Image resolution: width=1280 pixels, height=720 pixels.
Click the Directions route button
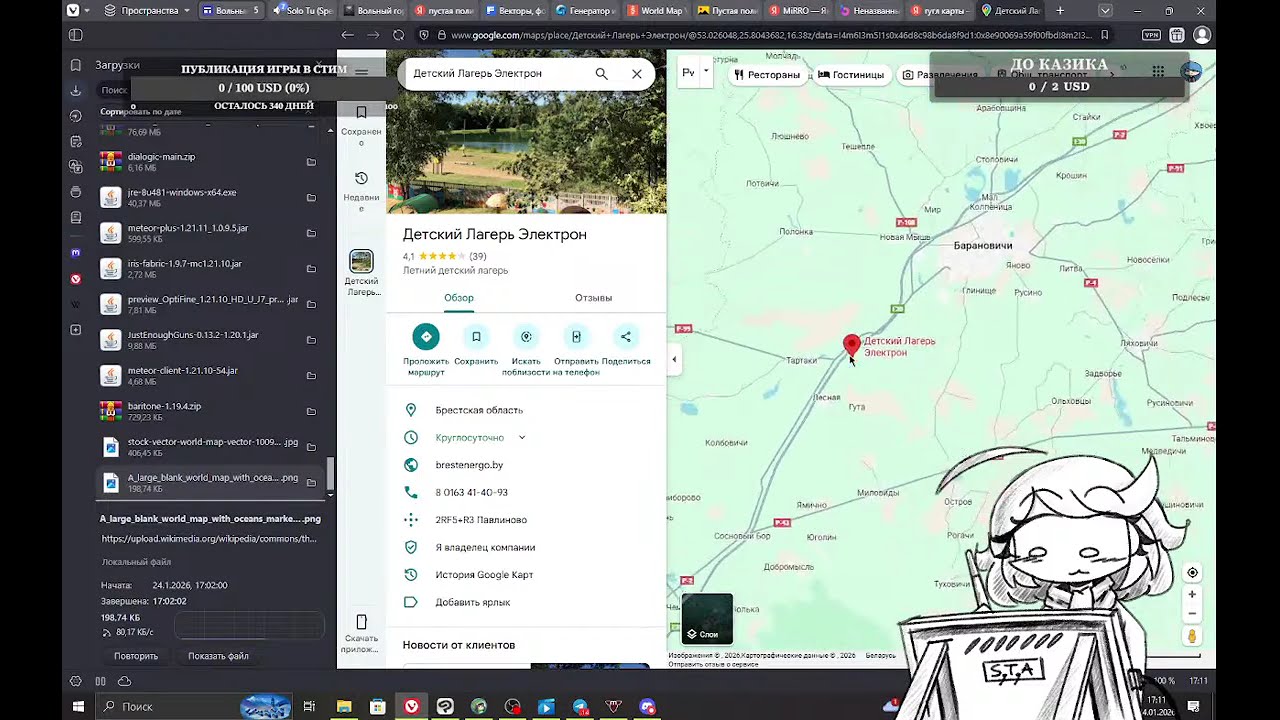[426, 337]
